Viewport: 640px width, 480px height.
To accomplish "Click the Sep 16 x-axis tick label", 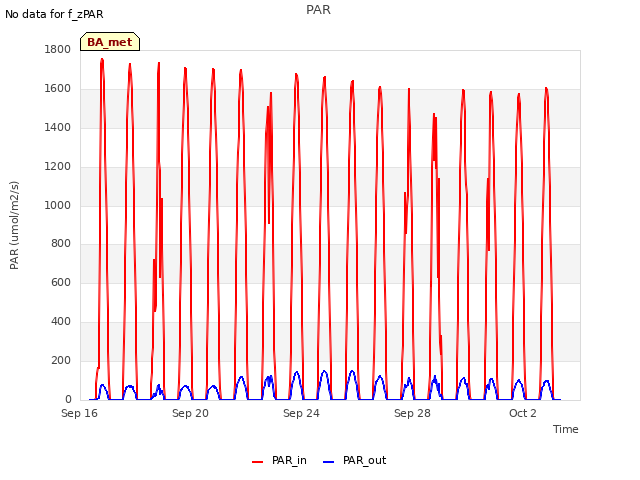I will pyautogui.click(x=79, y=413).
